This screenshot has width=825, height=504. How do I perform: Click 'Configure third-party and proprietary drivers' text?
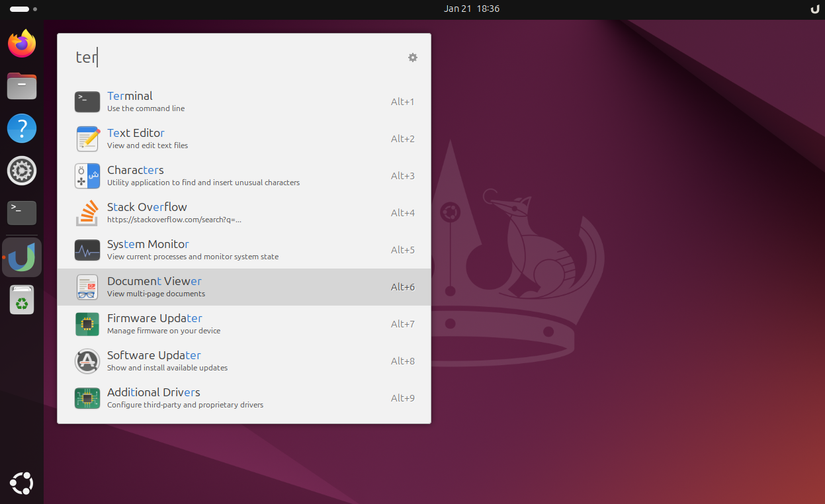tap(185, 405)
